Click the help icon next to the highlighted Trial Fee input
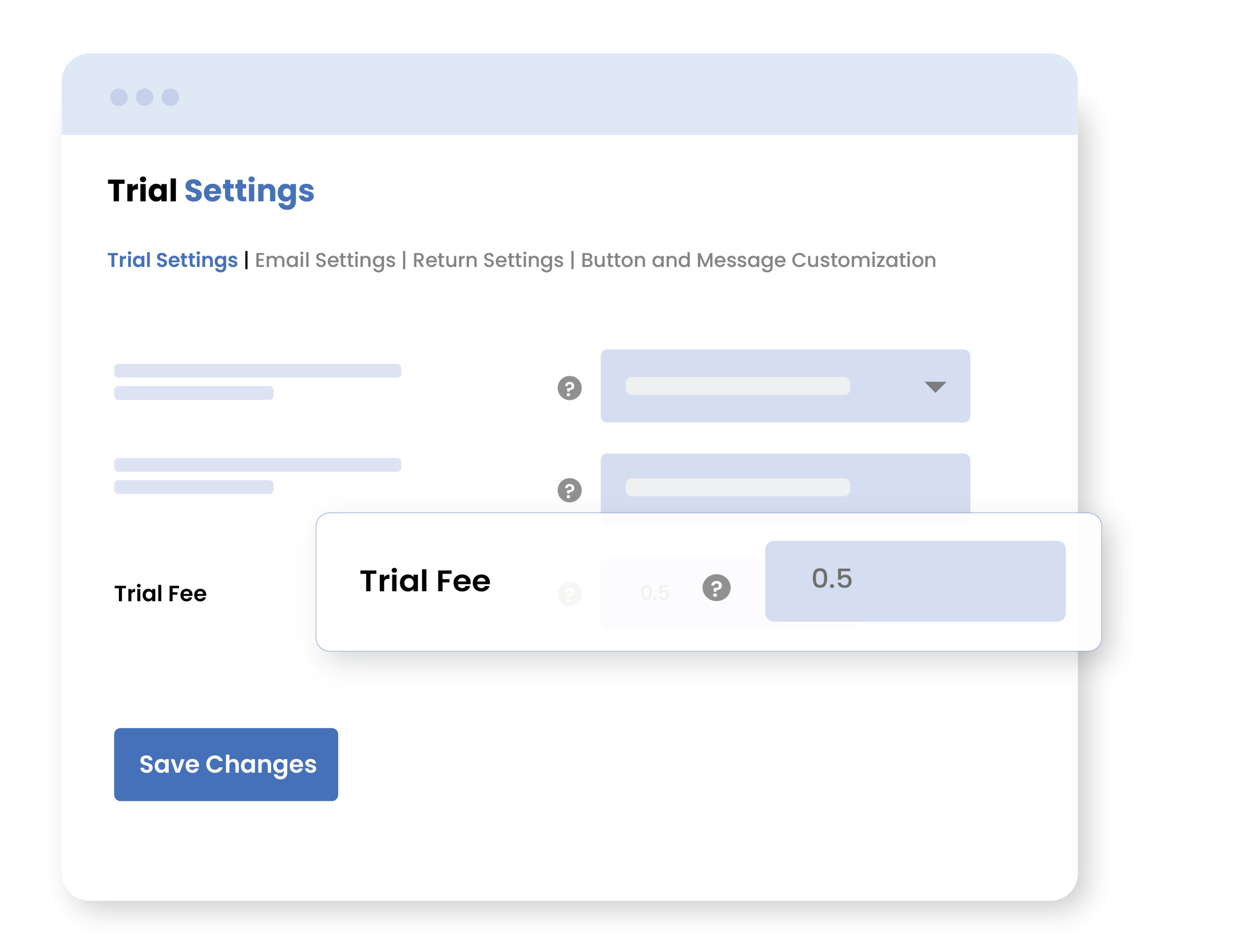The image size is (1252, 952). pyautogui.click(x=716, y=588)
